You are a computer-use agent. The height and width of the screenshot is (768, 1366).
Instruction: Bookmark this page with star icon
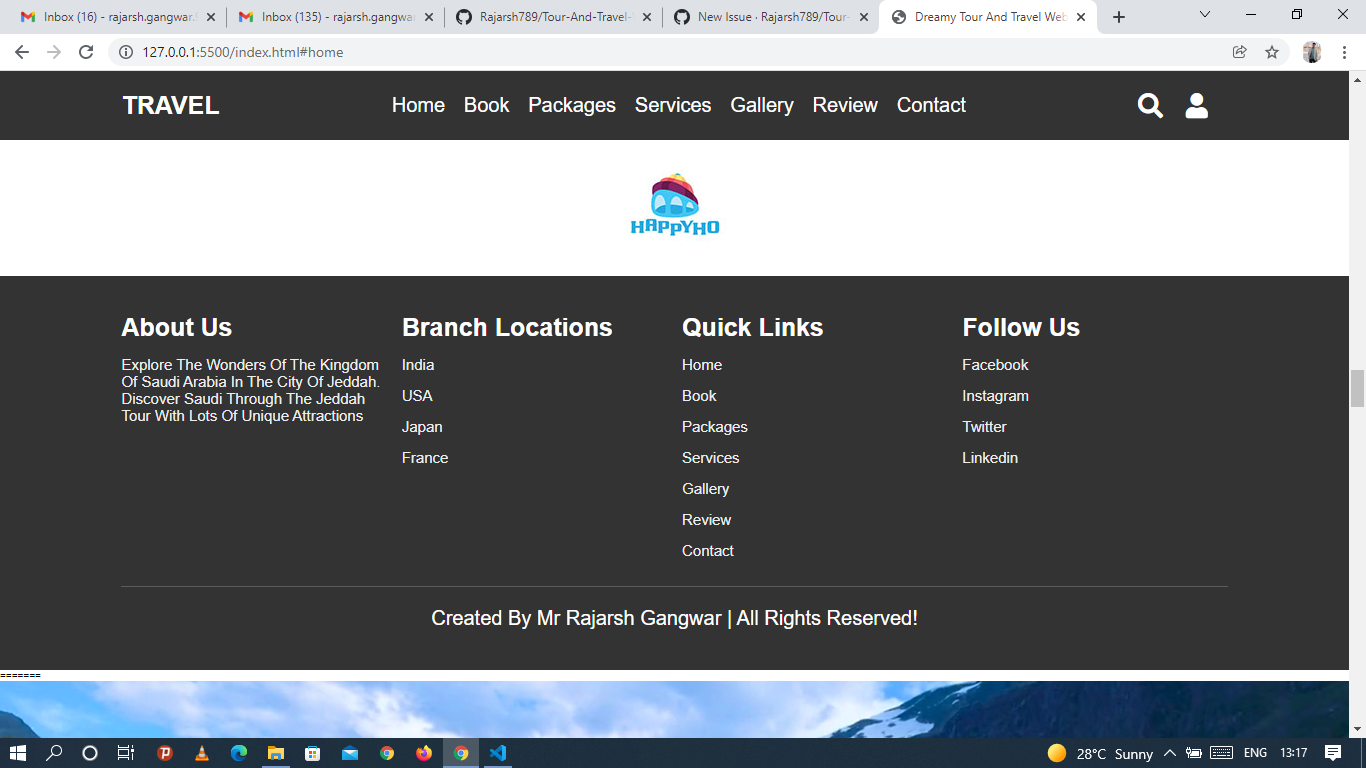(1272, 52)
